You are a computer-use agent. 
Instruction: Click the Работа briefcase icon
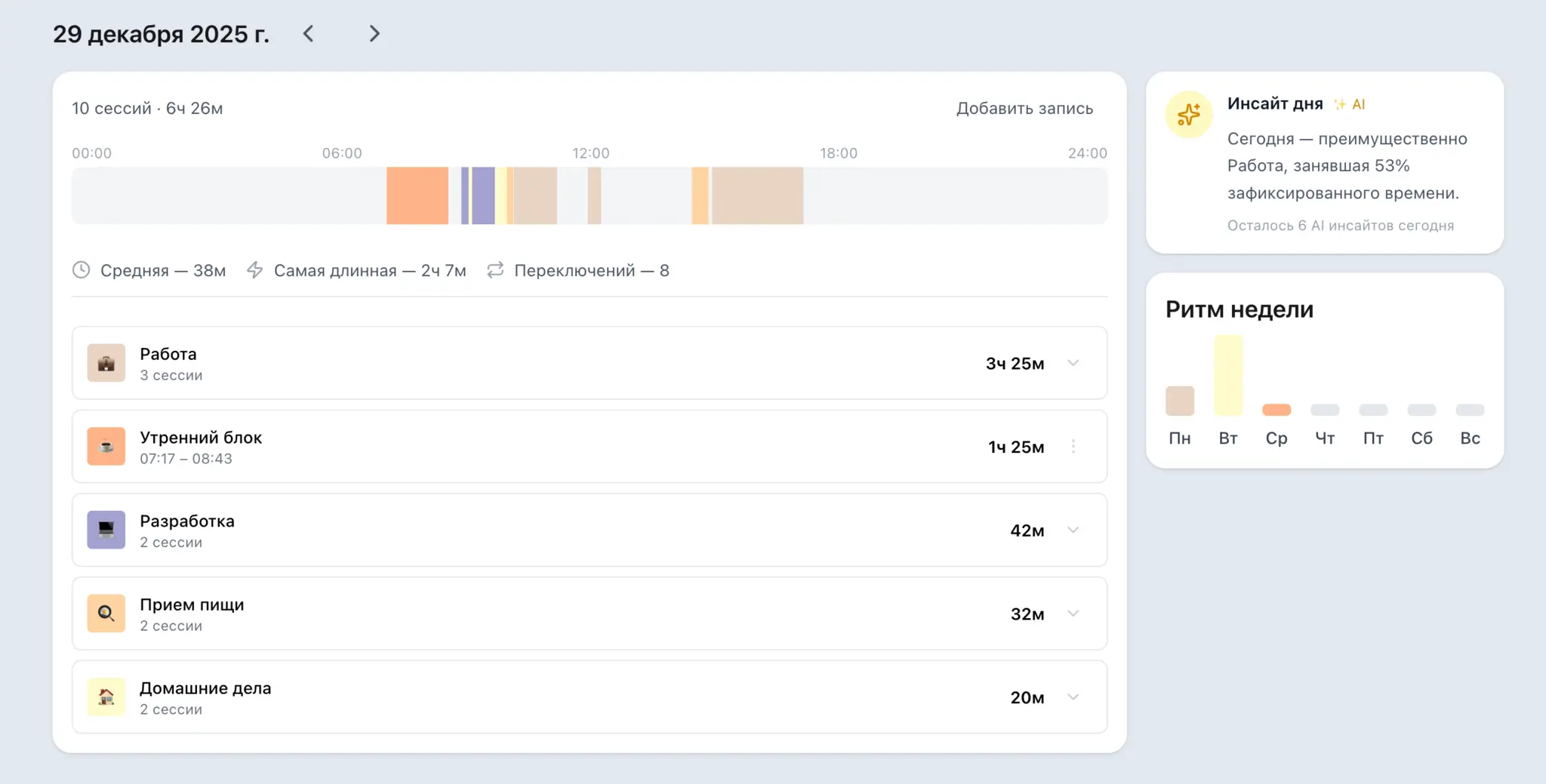coord(106,363)
